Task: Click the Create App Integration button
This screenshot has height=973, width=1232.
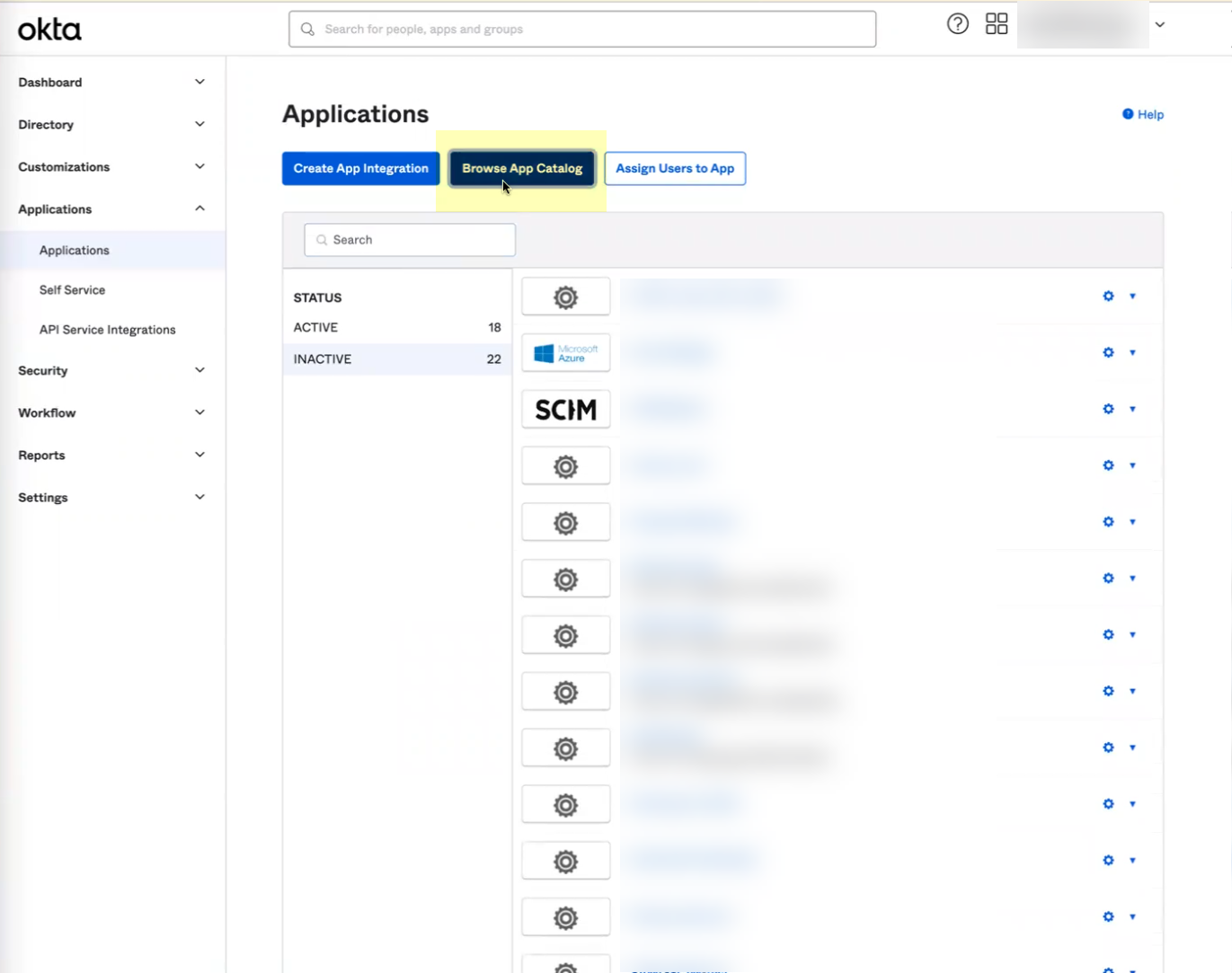Action: [360, 168]
